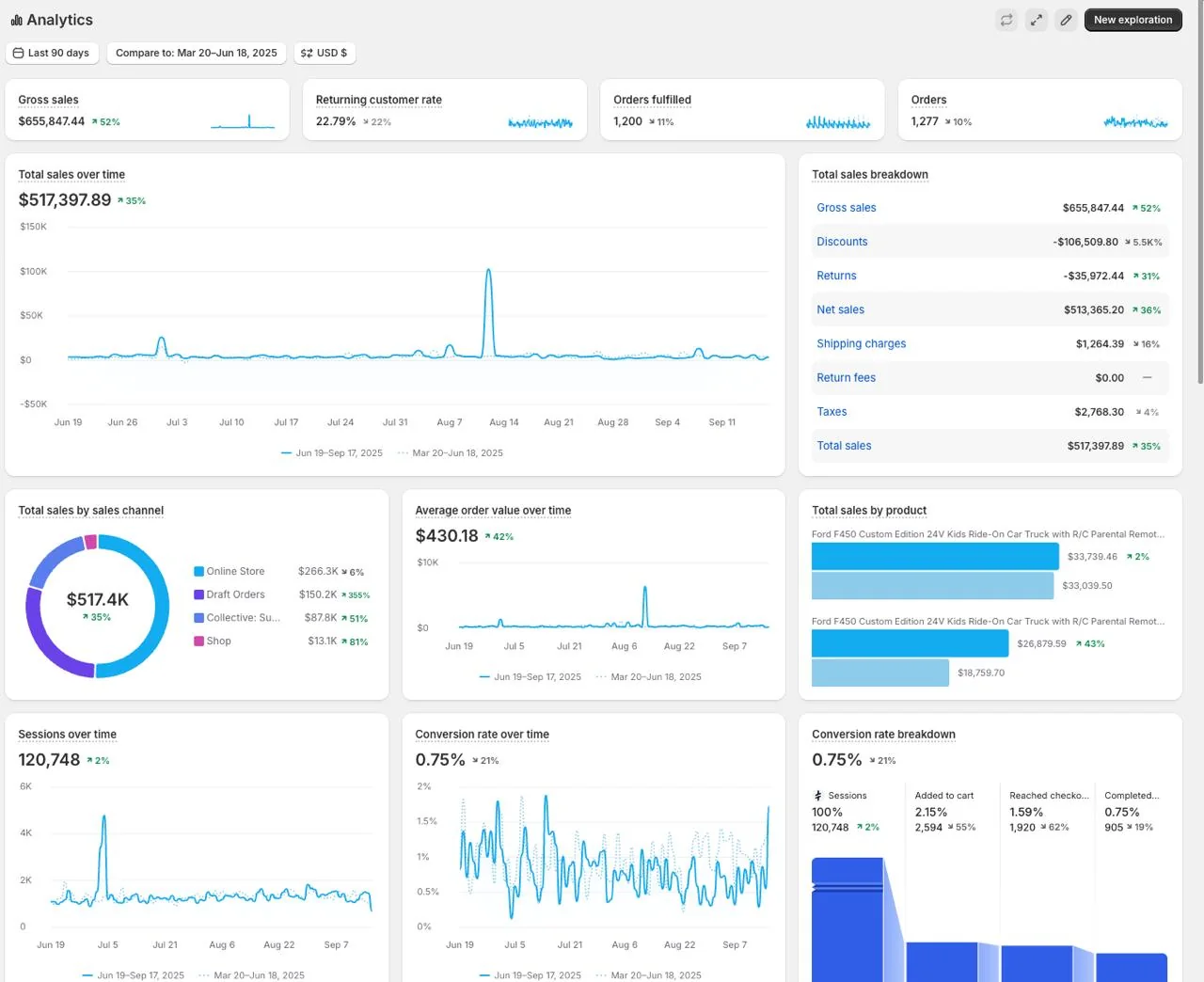Viewport: 1204px width, 982px height.
Task: Open the Last 90 days date range picker
Action: 52,53
